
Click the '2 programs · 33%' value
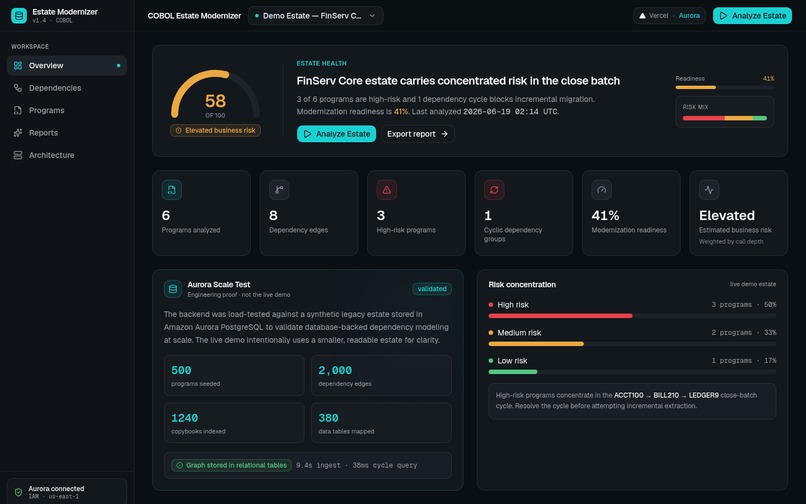(x=744, y=333)
